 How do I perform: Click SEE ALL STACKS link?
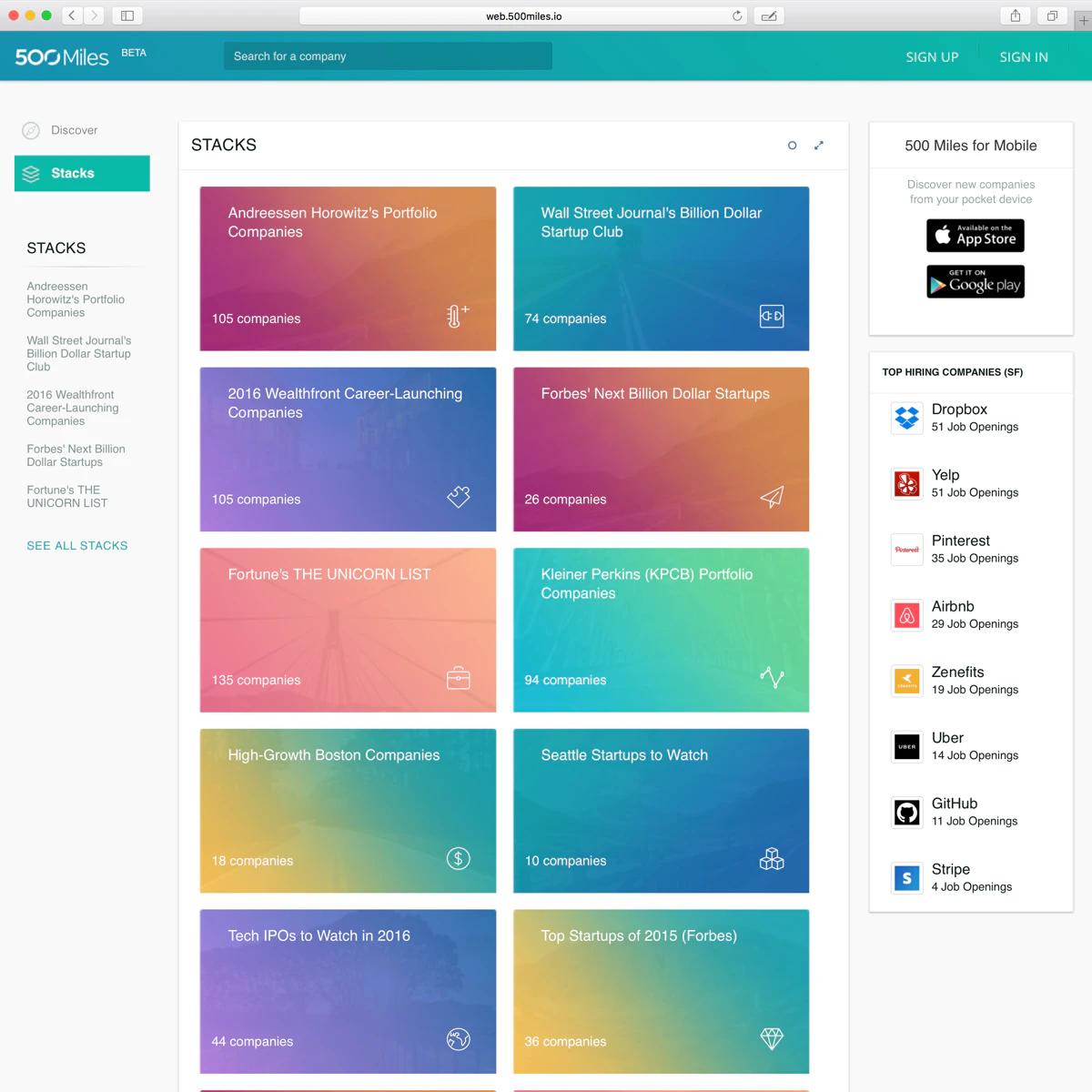click(x=77, y=546)
